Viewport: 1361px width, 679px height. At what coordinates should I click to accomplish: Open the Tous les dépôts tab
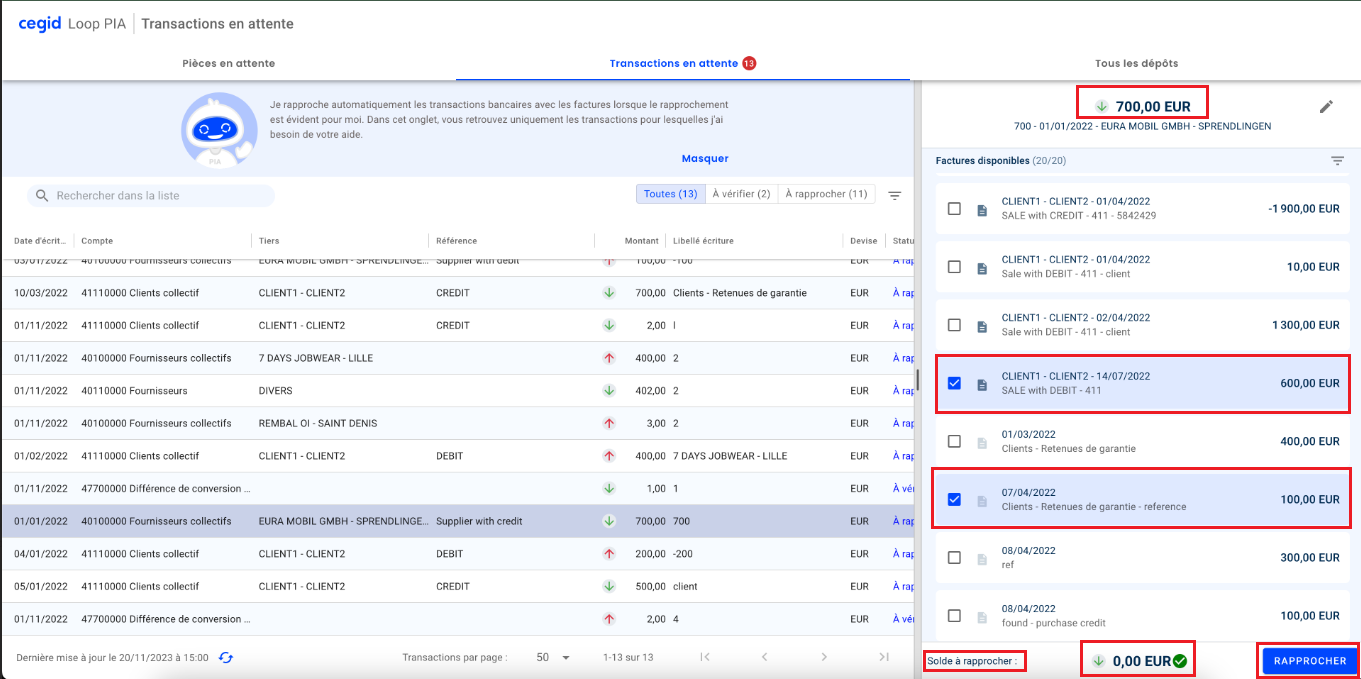pos(1136,63)
